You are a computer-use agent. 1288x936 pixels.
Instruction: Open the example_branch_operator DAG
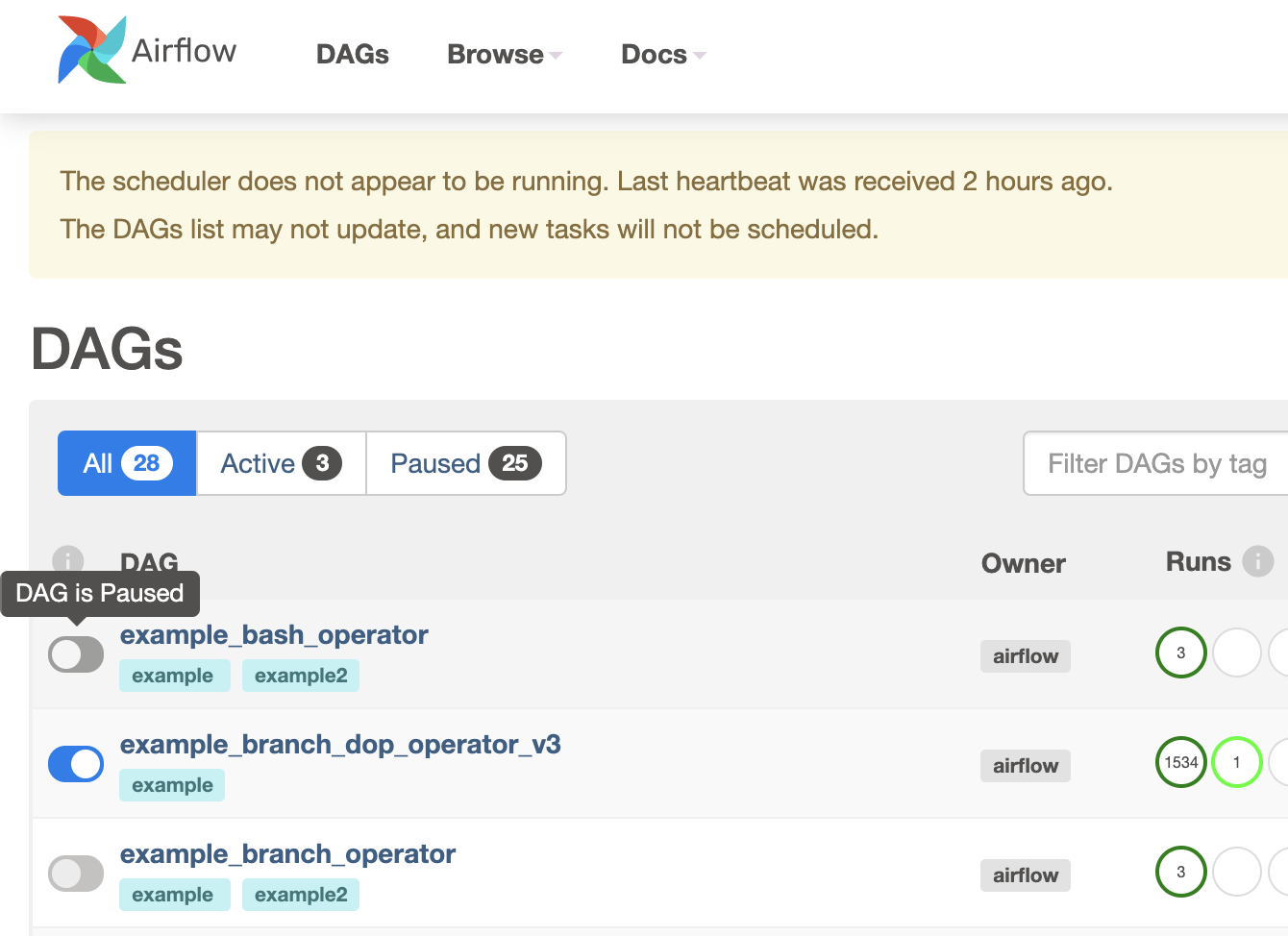287,854
